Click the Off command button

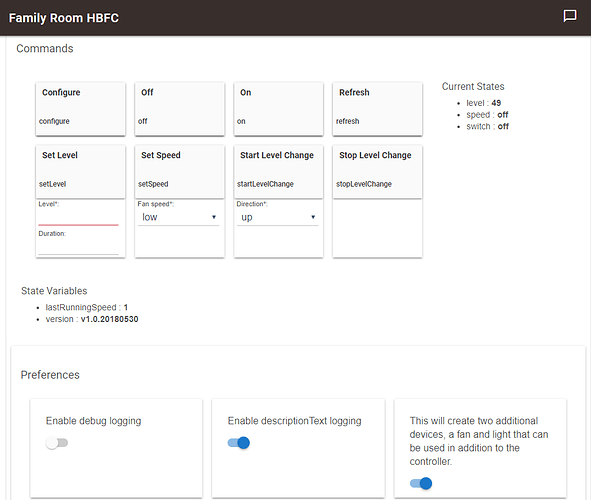179,109
